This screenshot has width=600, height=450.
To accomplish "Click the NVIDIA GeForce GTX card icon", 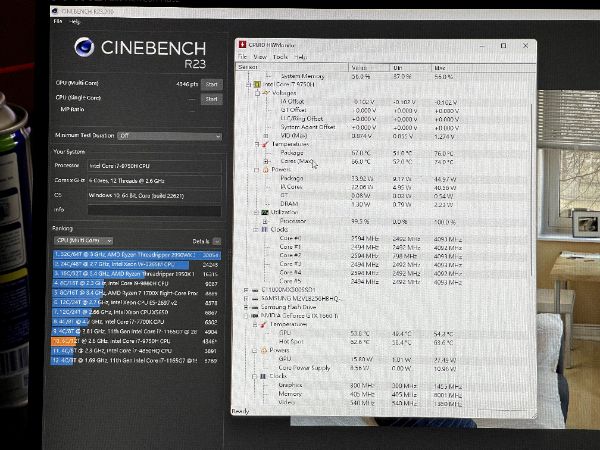I will pyautogui.click(x=254, y=316).
